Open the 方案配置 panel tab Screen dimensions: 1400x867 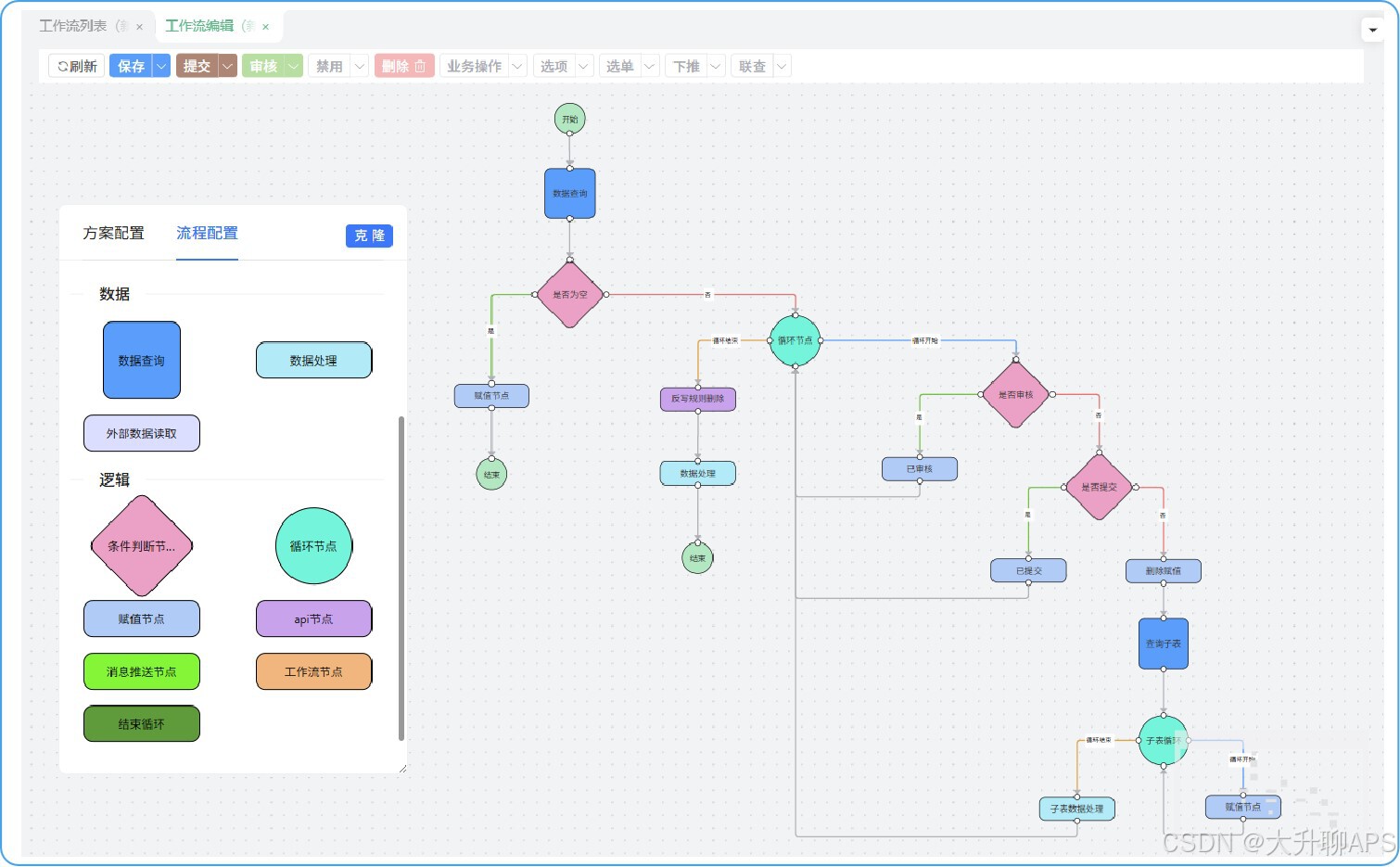click(x=114, y=233)
